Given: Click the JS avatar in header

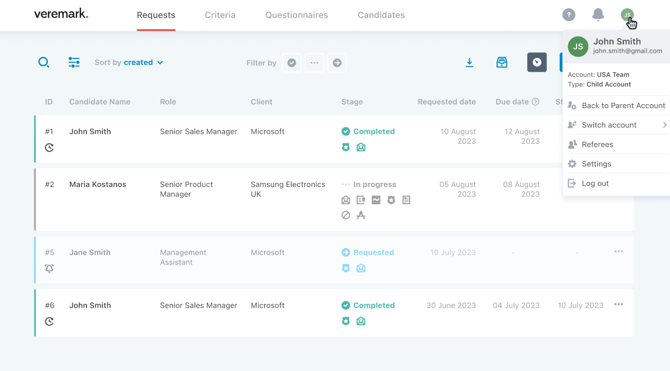Looking at the screenshot, I should 627,15.
